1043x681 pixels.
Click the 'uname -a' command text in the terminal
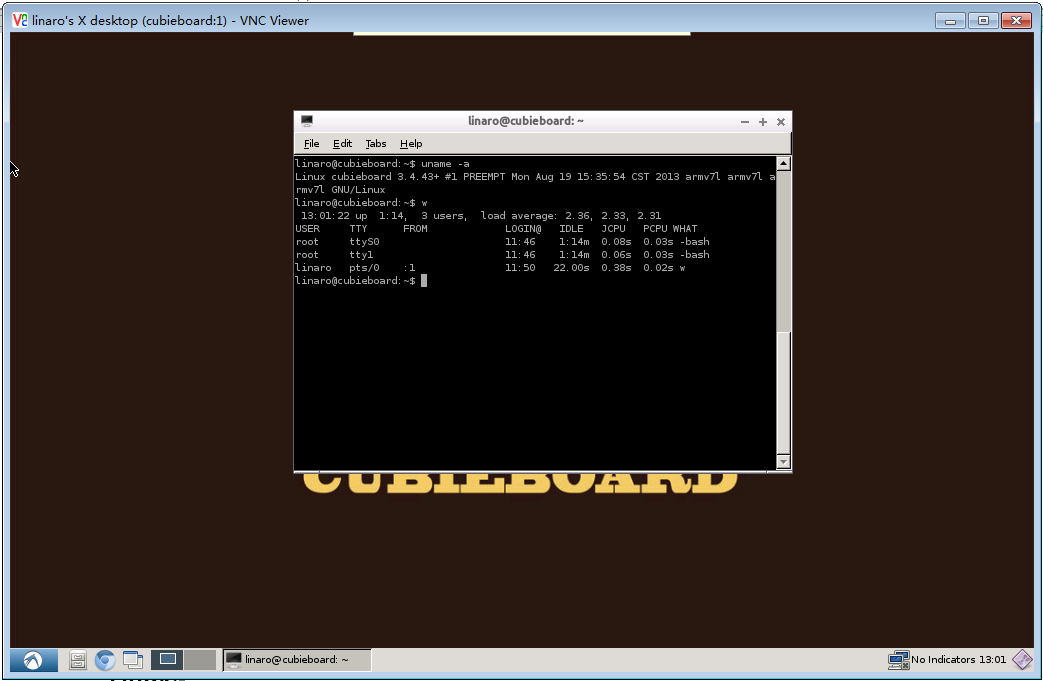(x=445, y=164)
